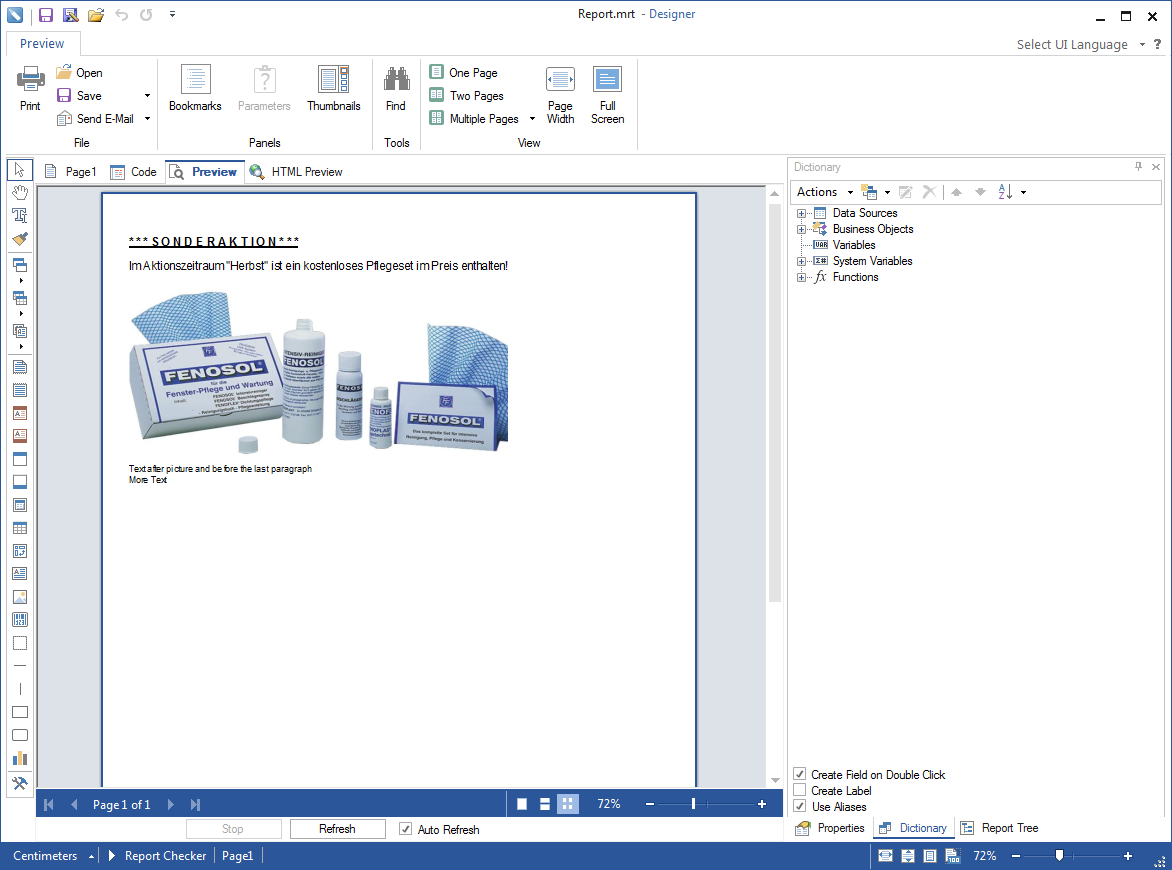Switch to the HTML Preview tab
This screenshot has height=870, width=1172.
(296, 172)
